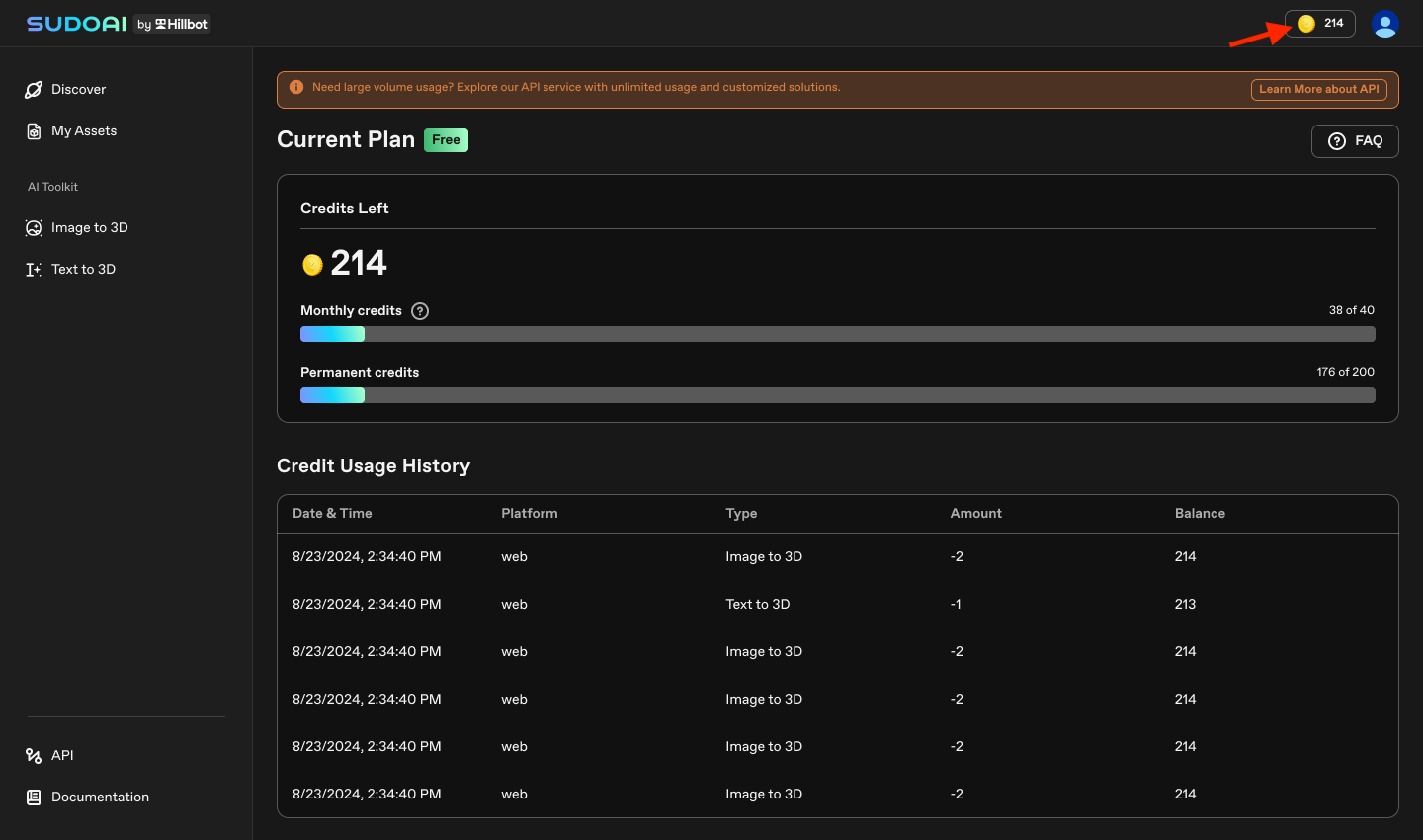This screenshot has width=1423, height=840.
Task: Open the user profile avatar
Action: pyautogui.click(x=1385, y=24)
